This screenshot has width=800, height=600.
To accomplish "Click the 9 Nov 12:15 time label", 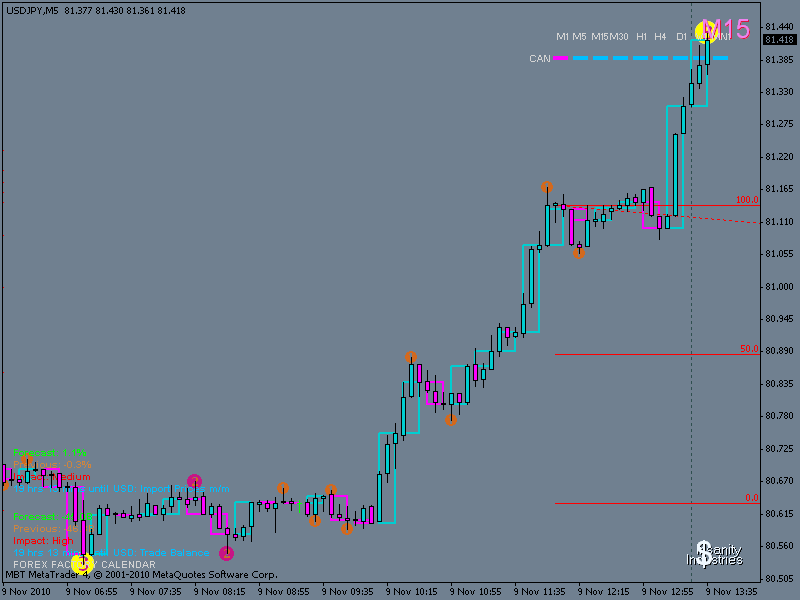I will 604,592.
